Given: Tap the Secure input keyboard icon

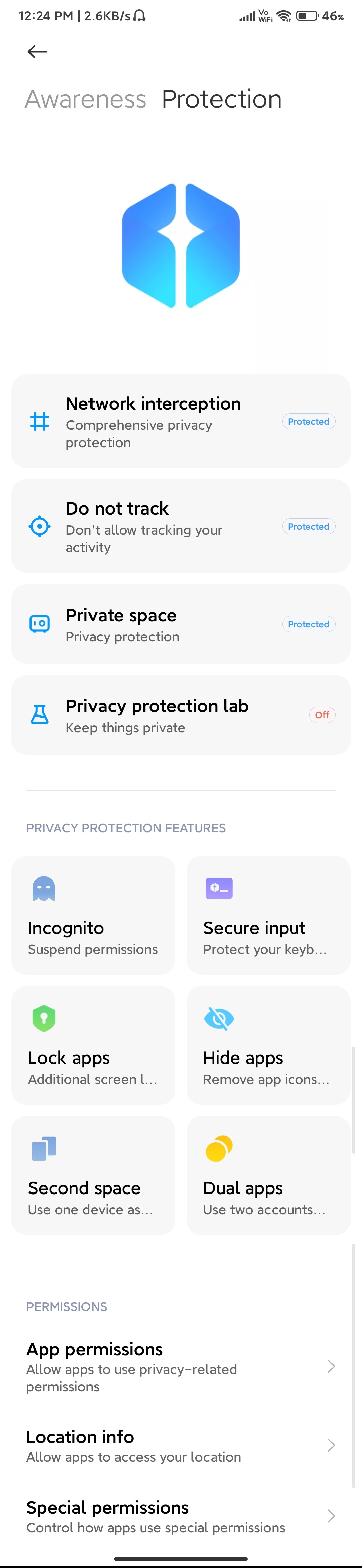Looking at the screenshot, I should [x=219, y=888].
